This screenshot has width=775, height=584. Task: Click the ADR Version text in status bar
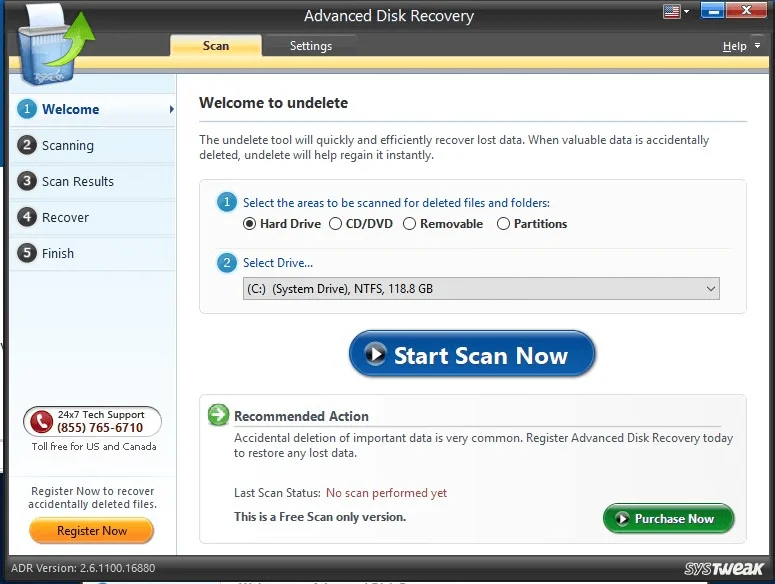coord(83,568)
